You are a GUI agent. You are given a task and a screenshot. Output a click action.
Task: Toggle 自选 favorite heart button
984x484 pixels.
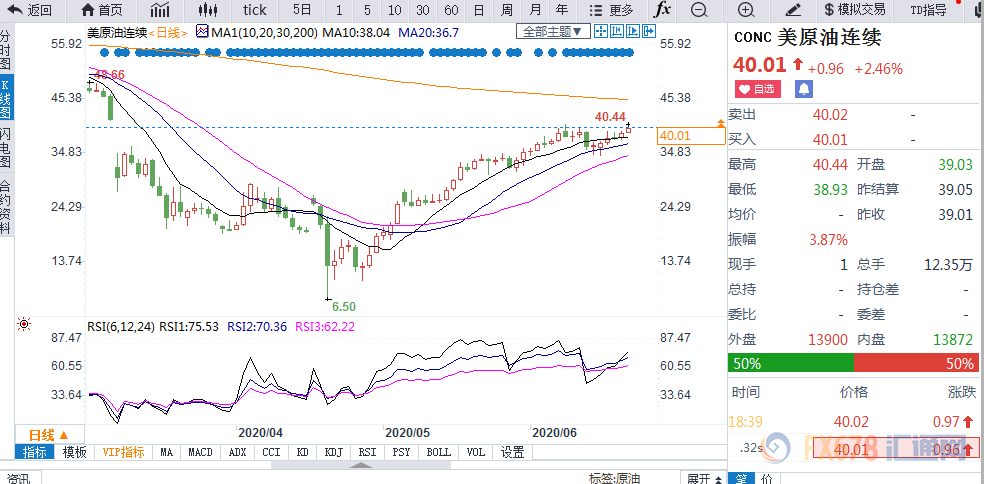point(758,89)
